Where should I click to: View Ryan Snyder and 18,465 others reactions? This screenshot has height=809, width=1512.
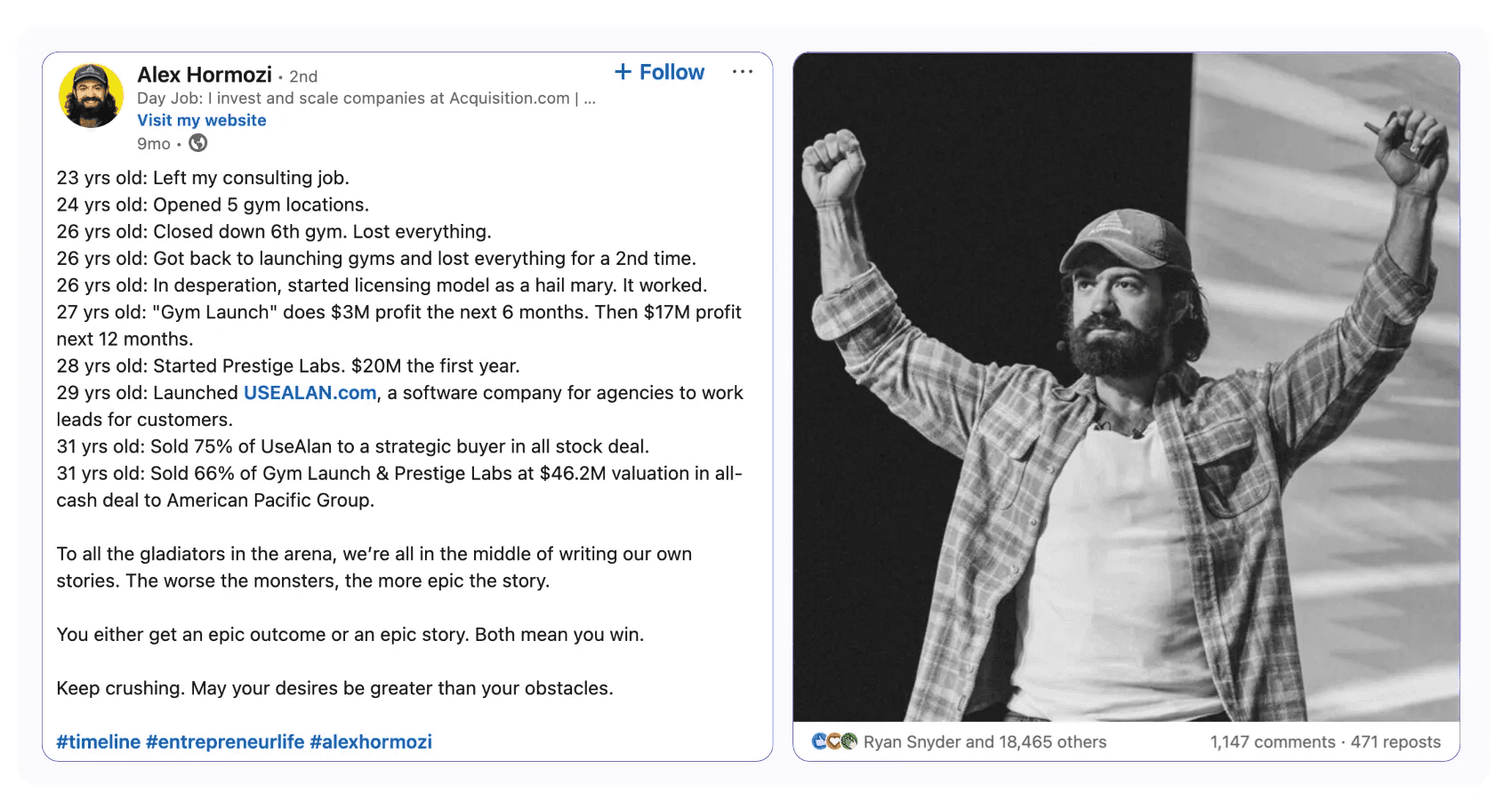pyautogui.click(x=985, y=742)
